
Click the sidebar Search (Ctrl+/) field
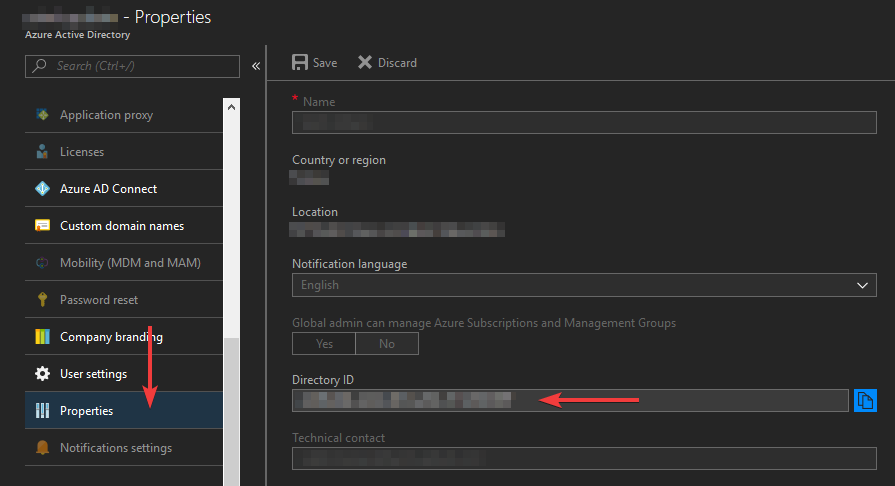tap(132, 66)
